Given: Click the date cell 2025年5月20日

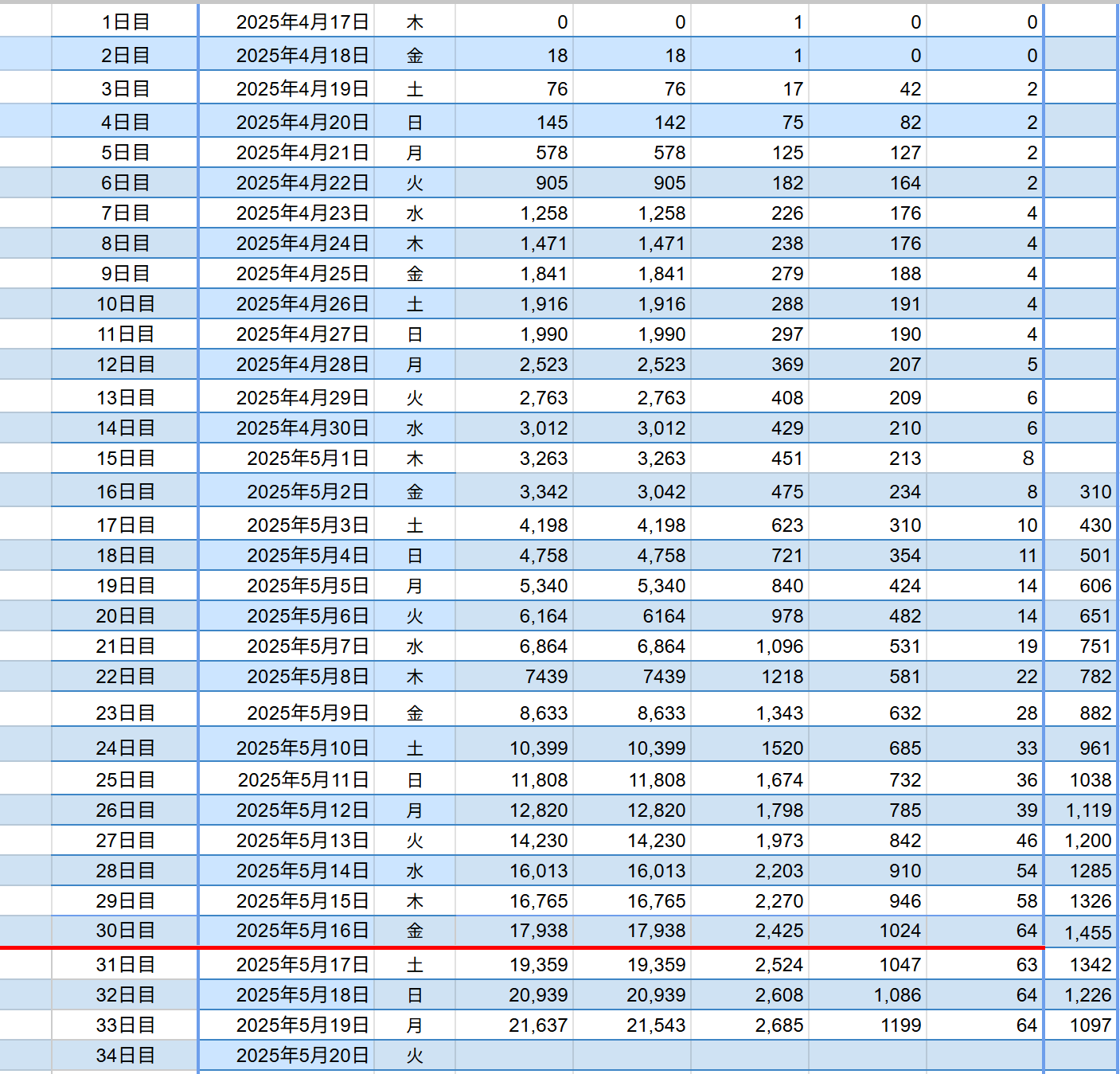Looking at the screenshot, I should point(302,1056).
